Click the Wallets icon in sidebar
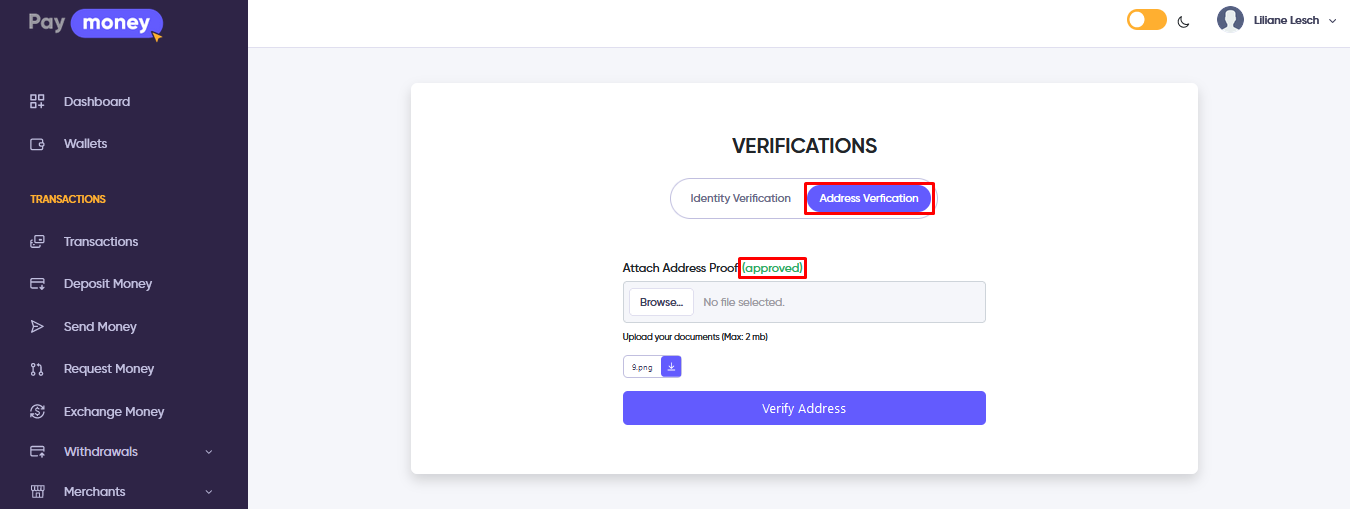This screenshot has width=1350, height=509. (x=38, y=144)
